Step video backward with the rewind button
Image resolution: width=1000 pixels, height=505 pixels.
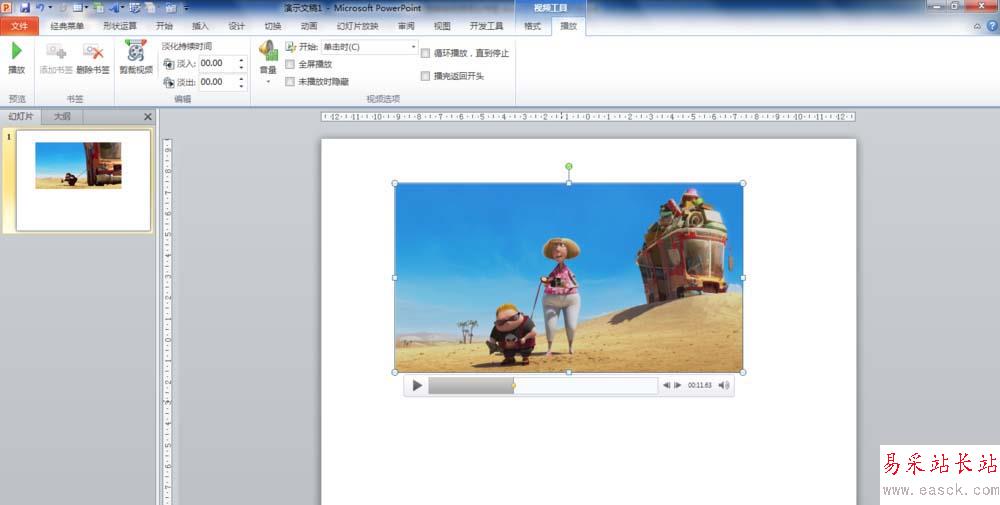pos(666,385)
